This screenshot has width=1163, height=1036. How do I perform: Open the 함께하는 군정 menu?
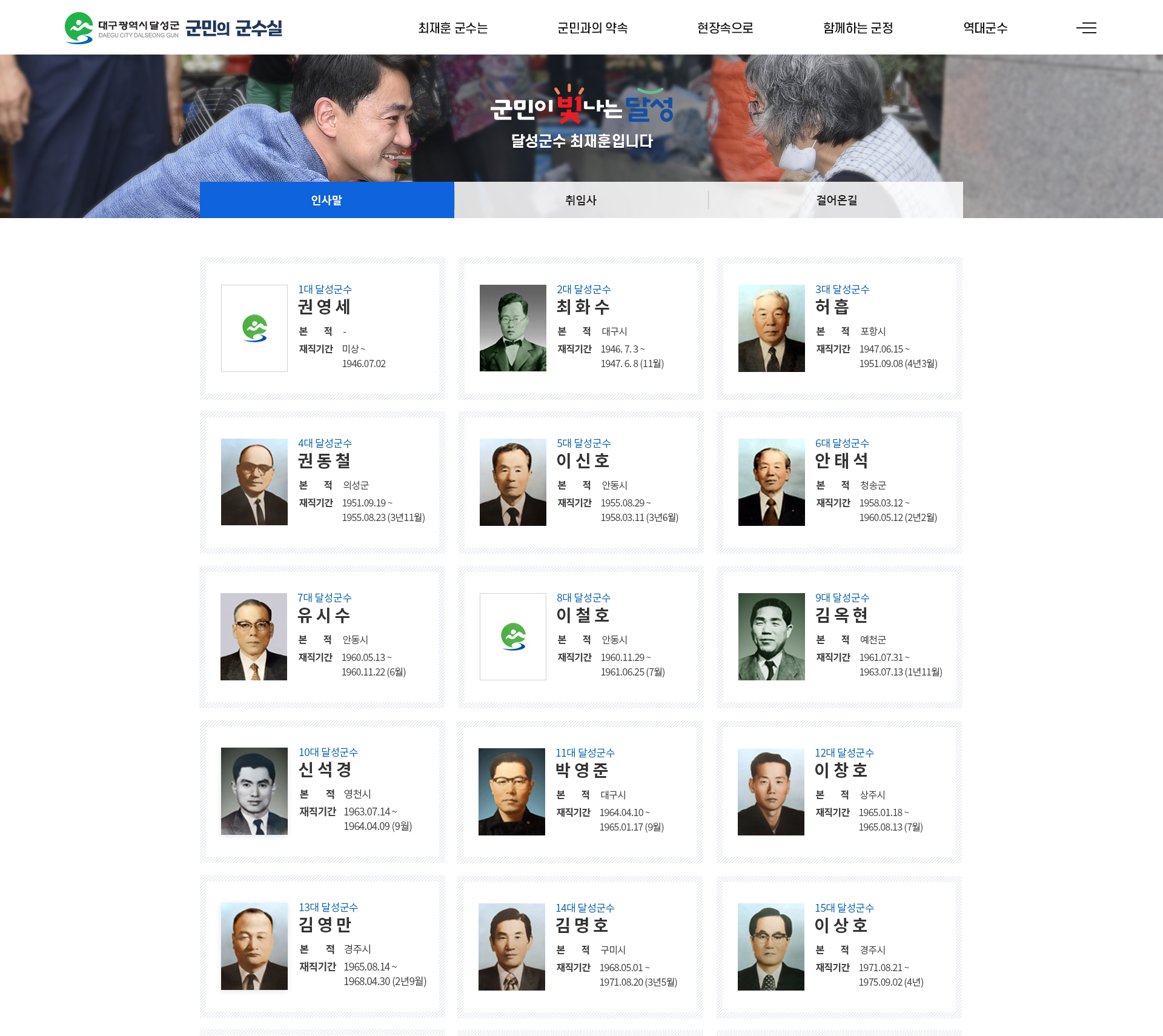click(x=859, y=27)
